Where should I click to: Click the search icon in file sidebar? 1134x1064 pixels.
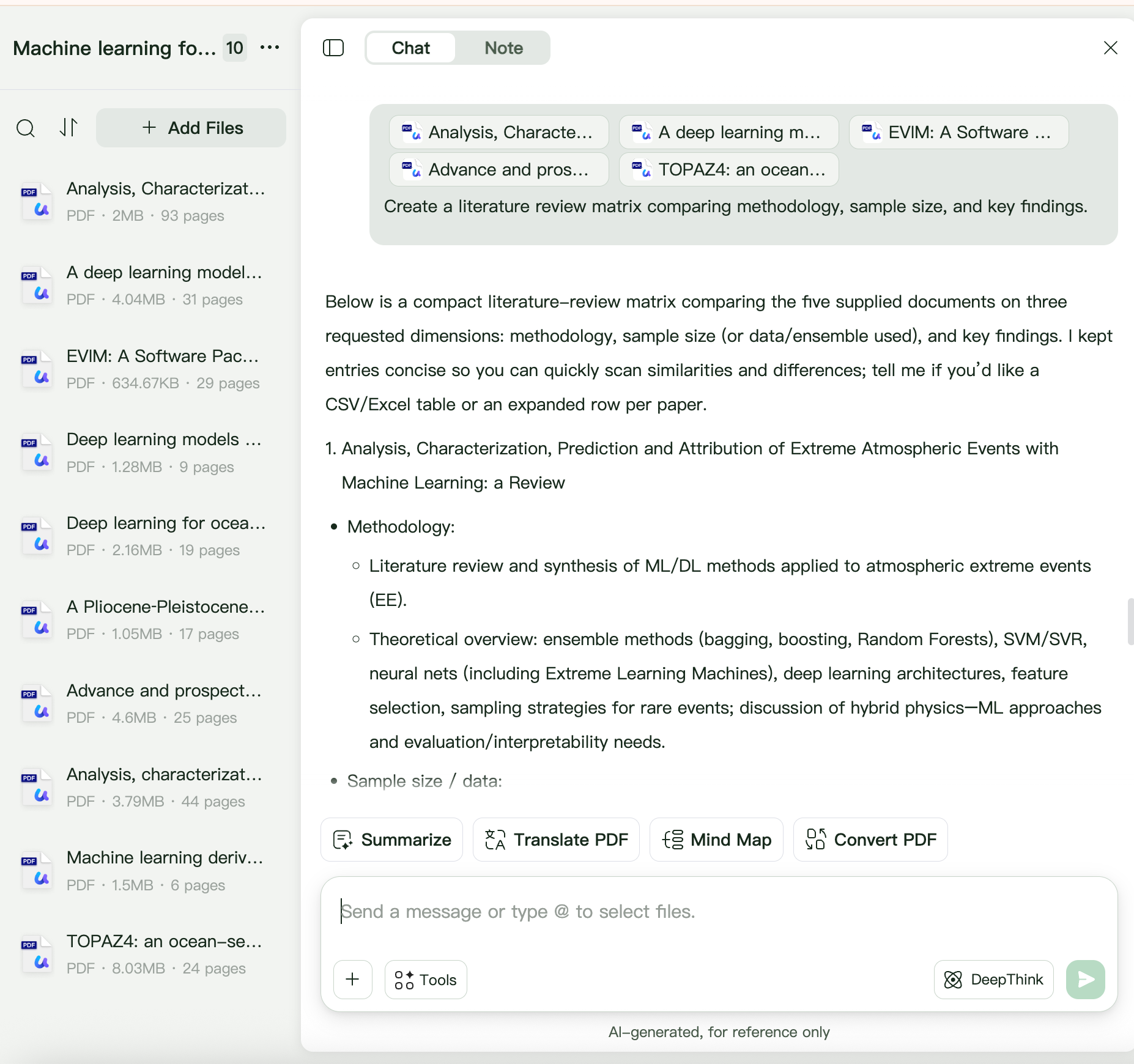coord(26,128)
